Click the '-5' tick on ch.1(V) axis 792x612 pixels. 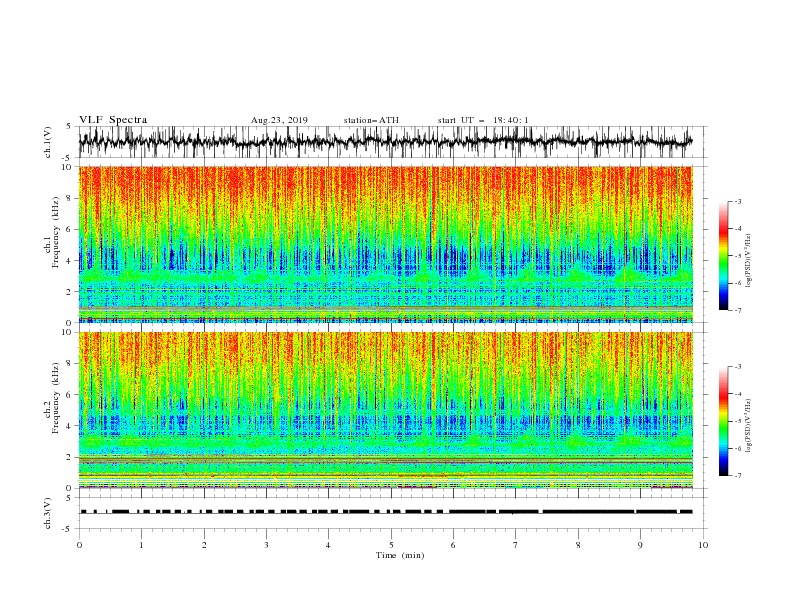pos(67,158)
